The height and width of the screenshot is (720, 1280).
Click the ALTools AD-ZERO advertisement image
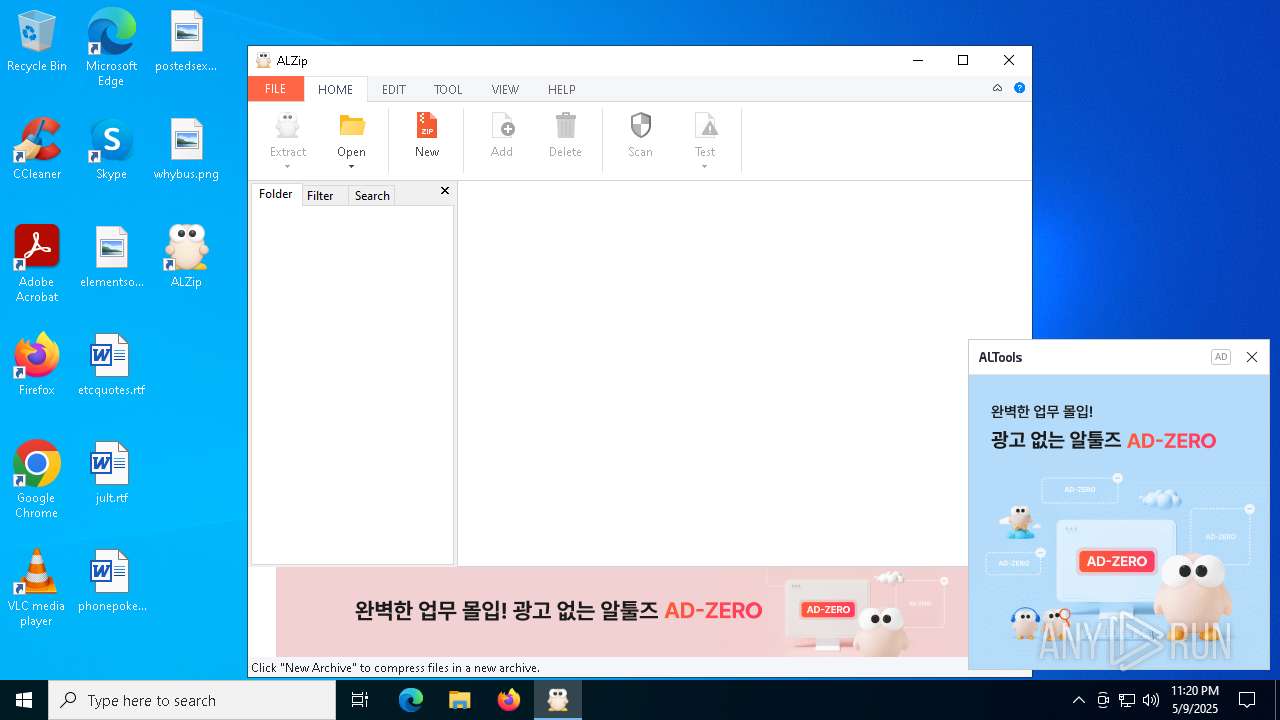pos(1119,522)
